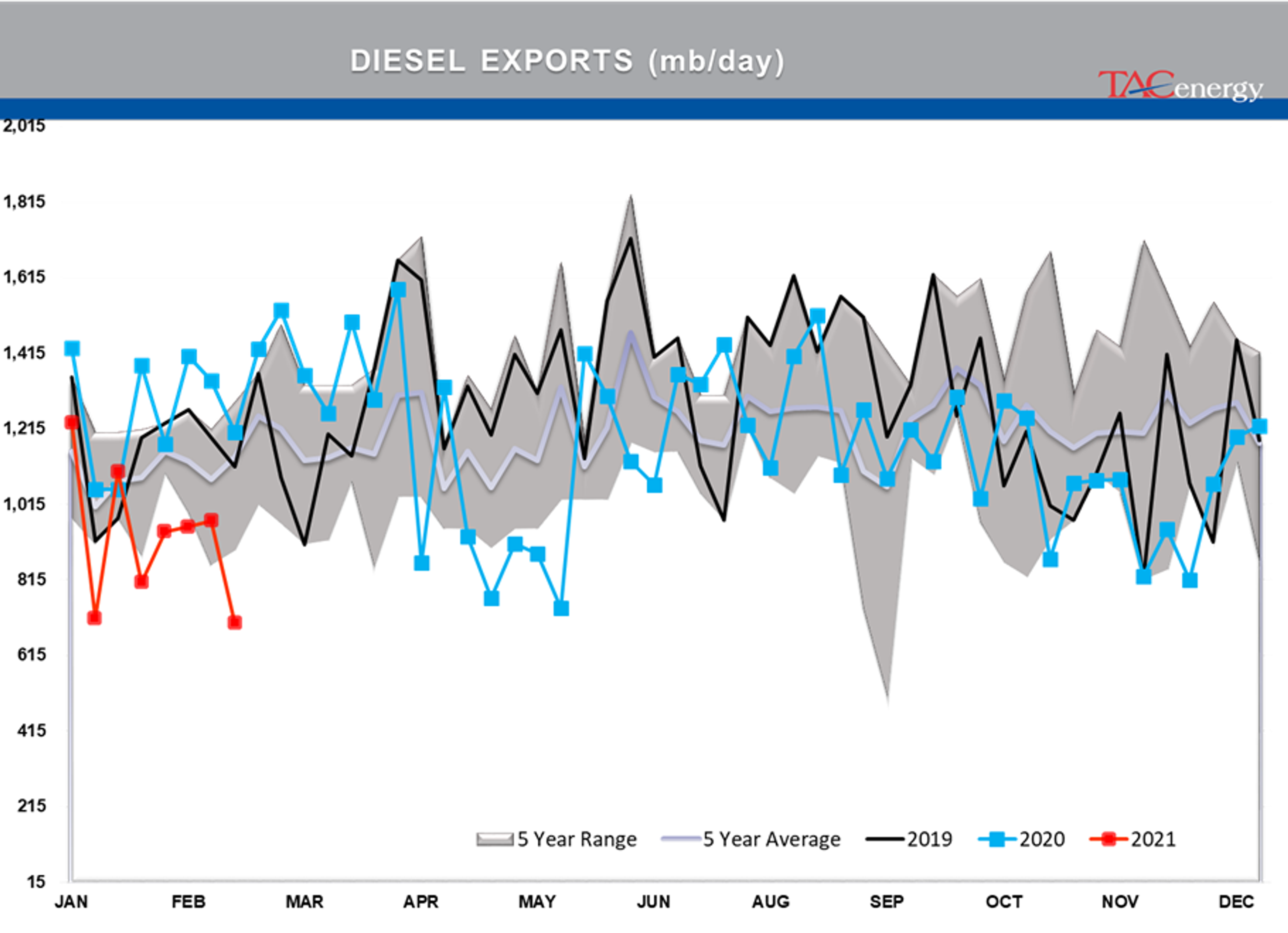1288x933 pixels.
Task: Click the 2,015 y-axis label
Action: (24, 126)
